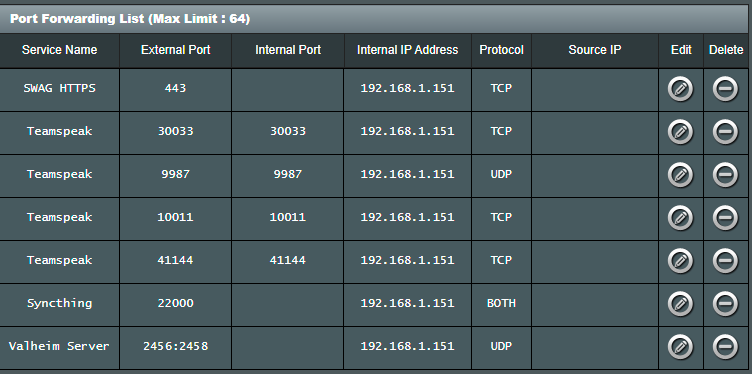
Task: Select the Syncthing service name cell
Action: tap(59, 304)
